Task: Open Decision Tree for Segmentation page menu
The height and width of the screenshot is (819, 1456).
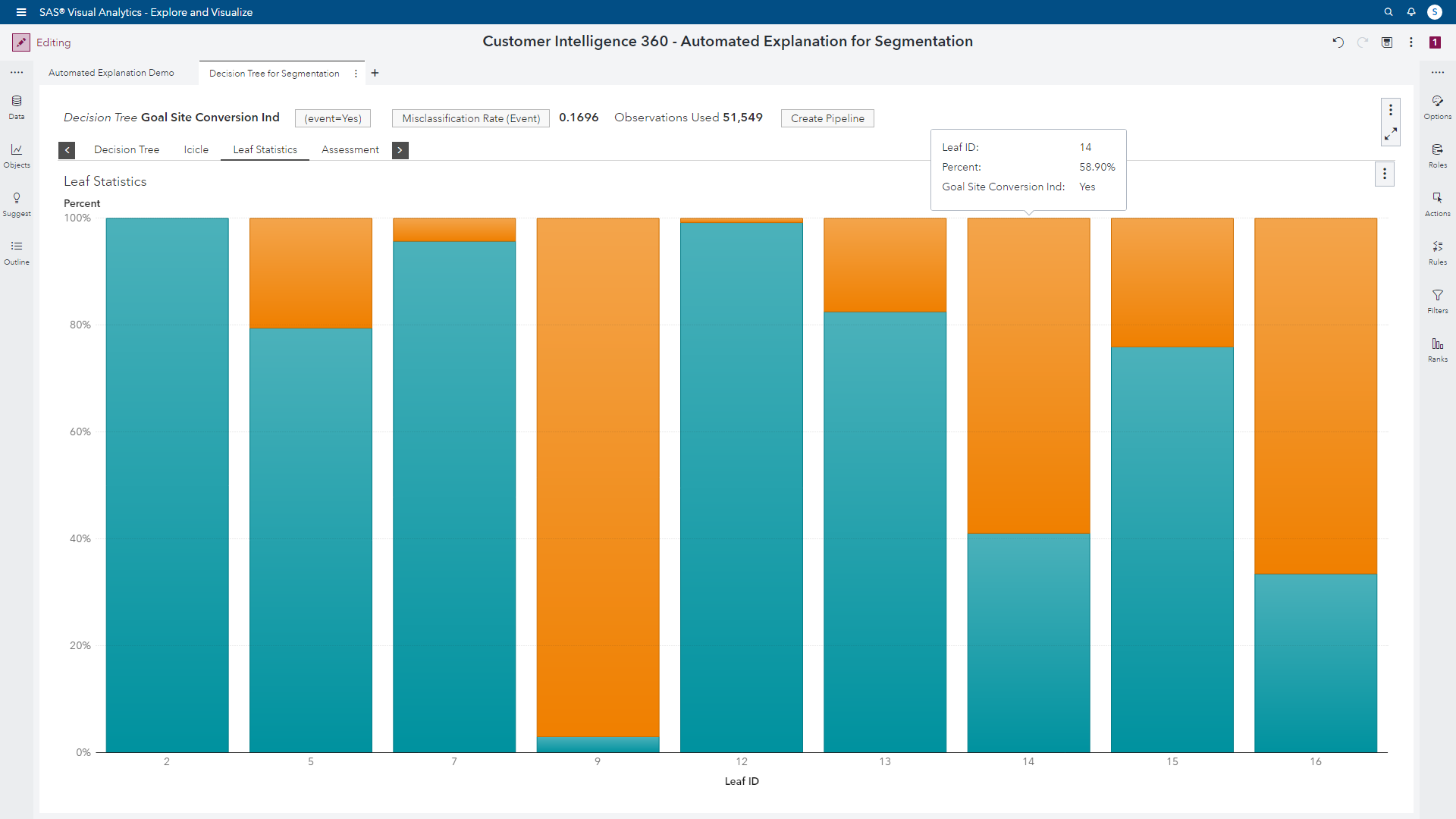Action: pyautogui.click(x=356, y=74)
